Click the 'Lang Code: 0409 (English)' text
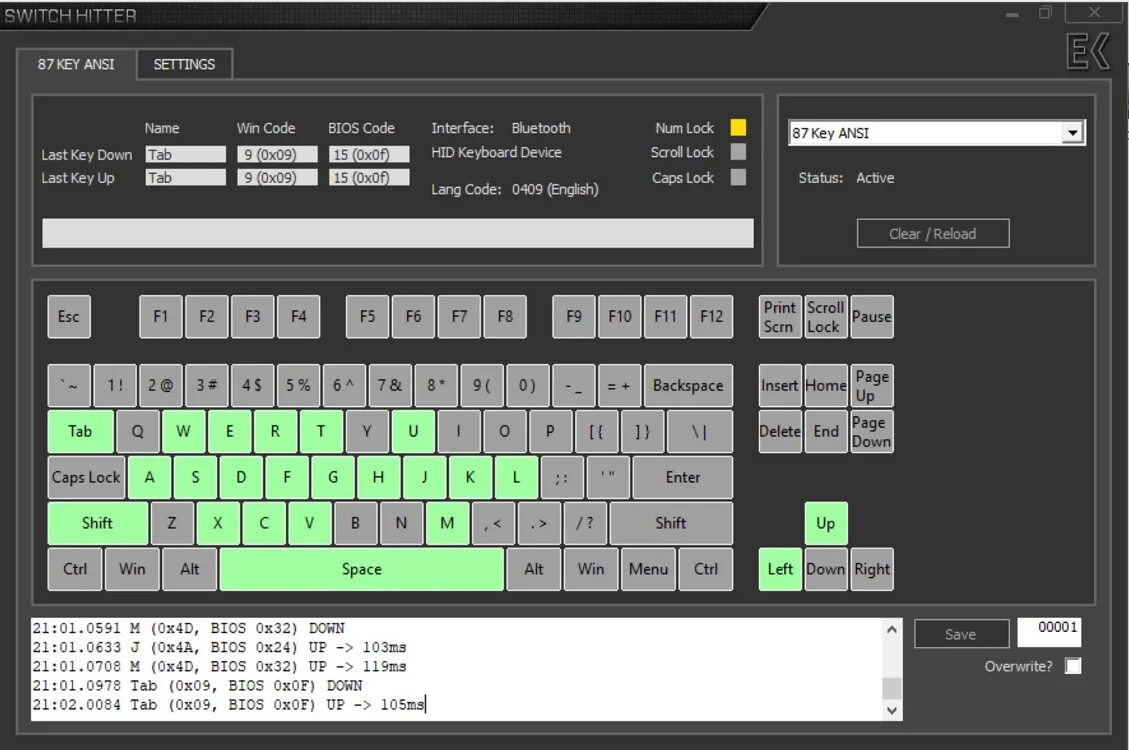 (x=515, y=189)
